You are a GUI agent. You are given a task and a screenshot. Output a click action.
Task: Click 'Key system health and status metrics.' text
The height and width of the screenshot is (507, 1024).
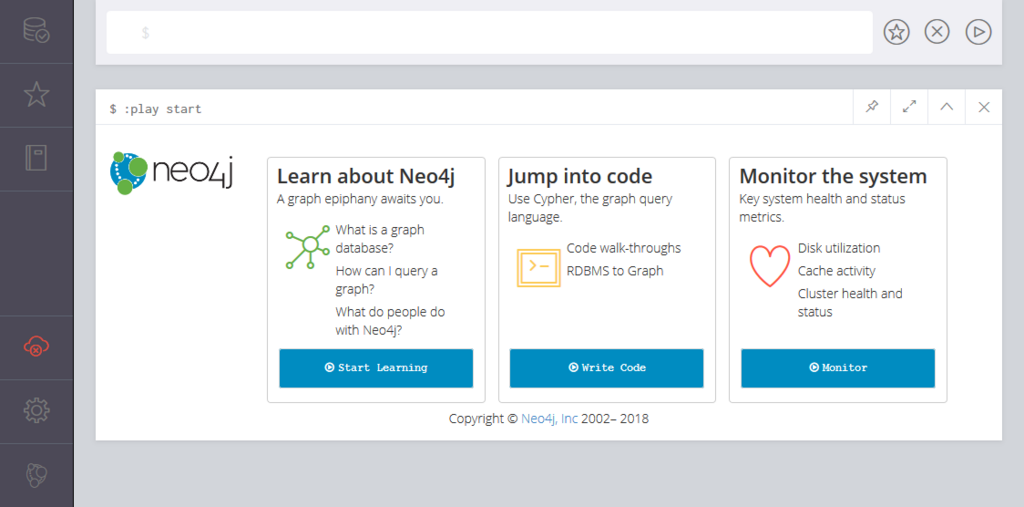click(822, 208)
